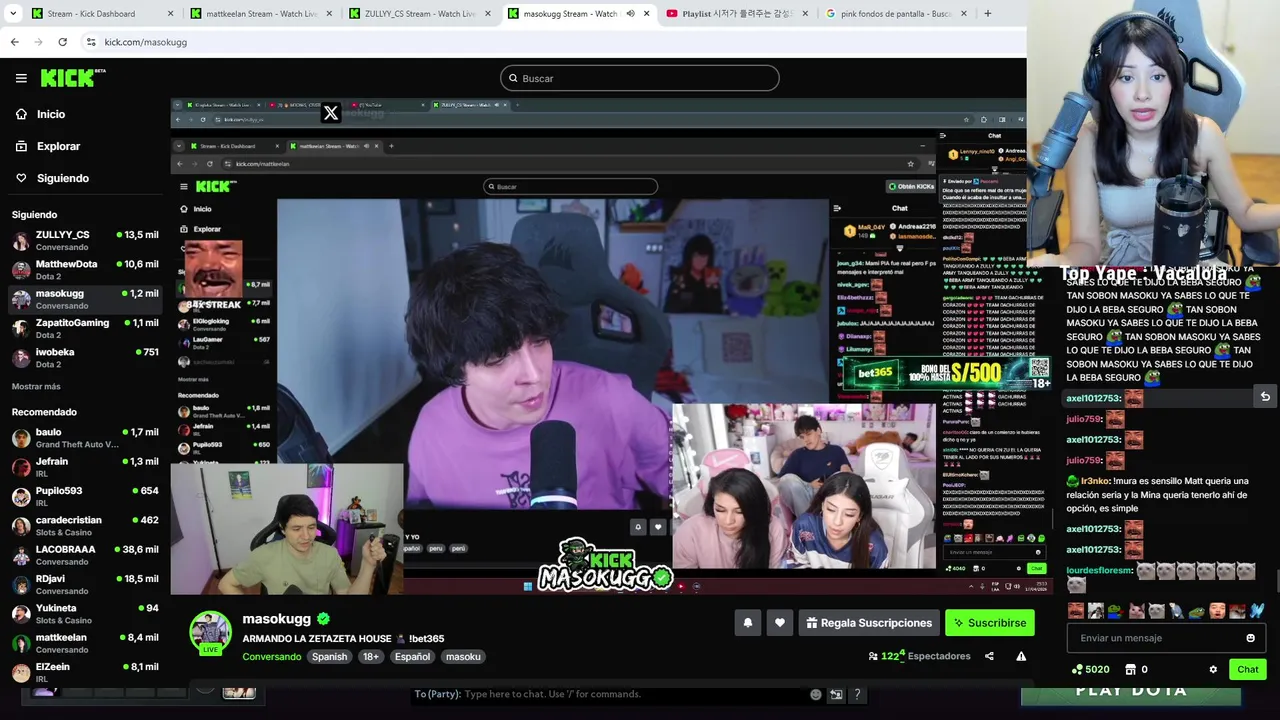
Task: Open recommended channel caradecristian
Action: (x=85, y=526)
